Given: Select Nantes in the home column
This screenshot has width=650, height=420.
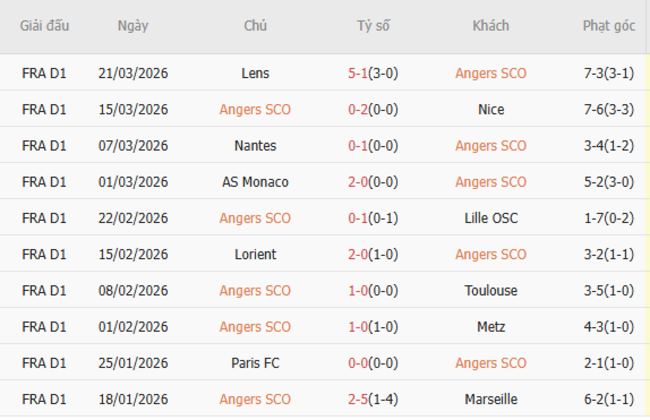Looking at the screenshot, I should [x=255, y=146].
